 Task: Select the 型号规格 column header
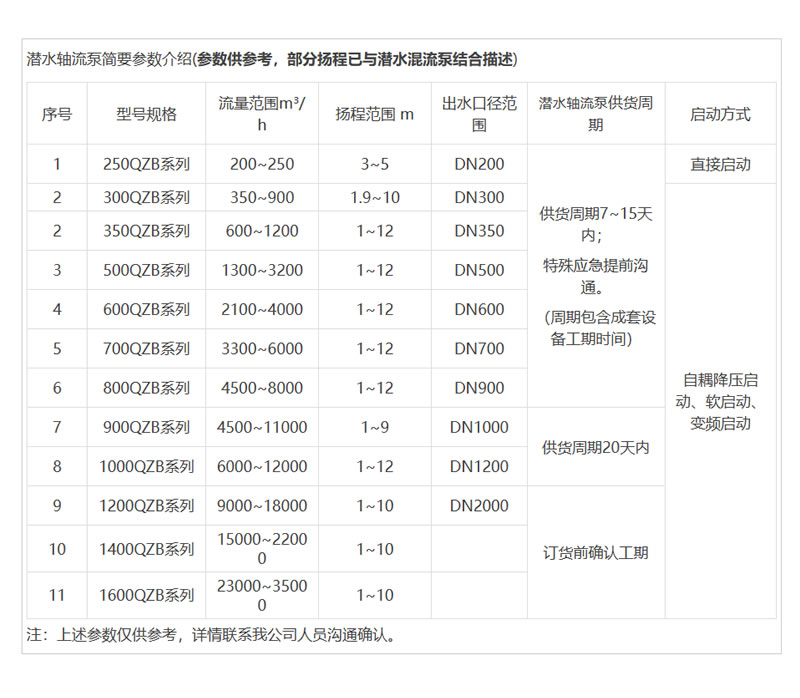coord(146,114)
